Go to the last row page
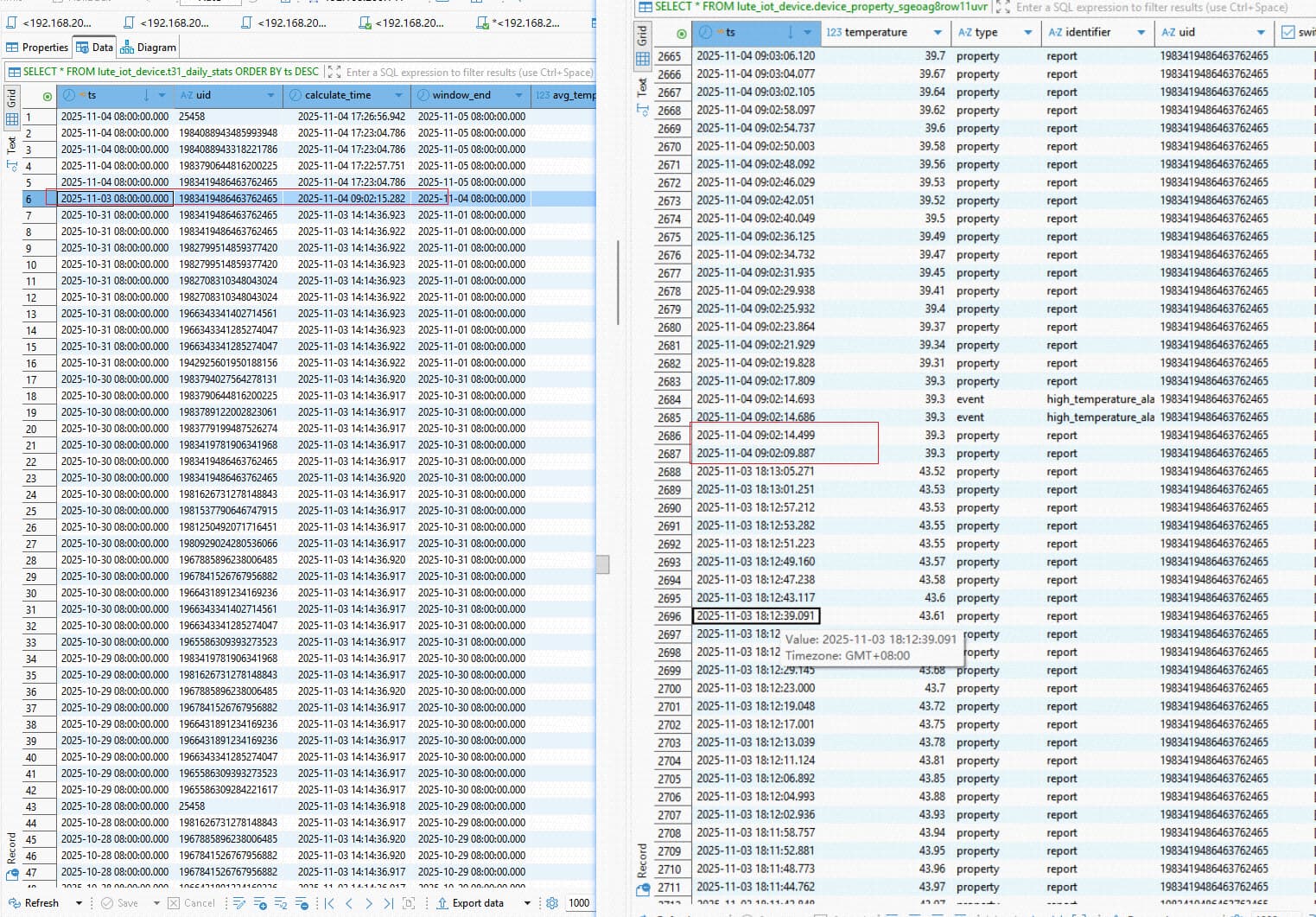This screenshot has height=917, width=1316. (x=388, y=903)
